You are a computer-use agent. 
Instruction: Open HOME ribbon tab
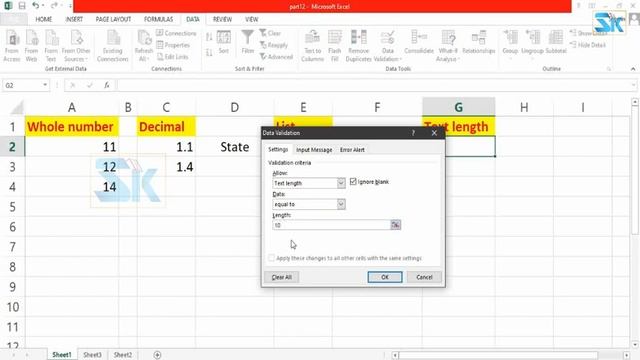[44, 19]
